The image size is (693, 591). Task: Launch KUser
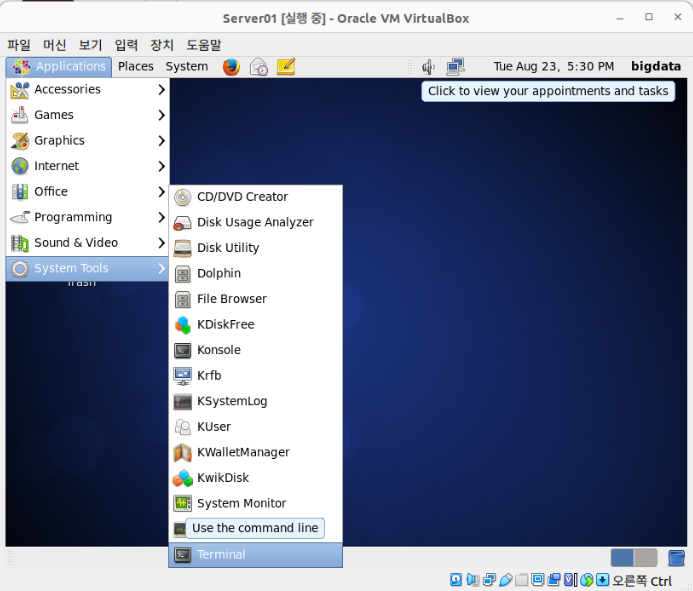(255, 427)
